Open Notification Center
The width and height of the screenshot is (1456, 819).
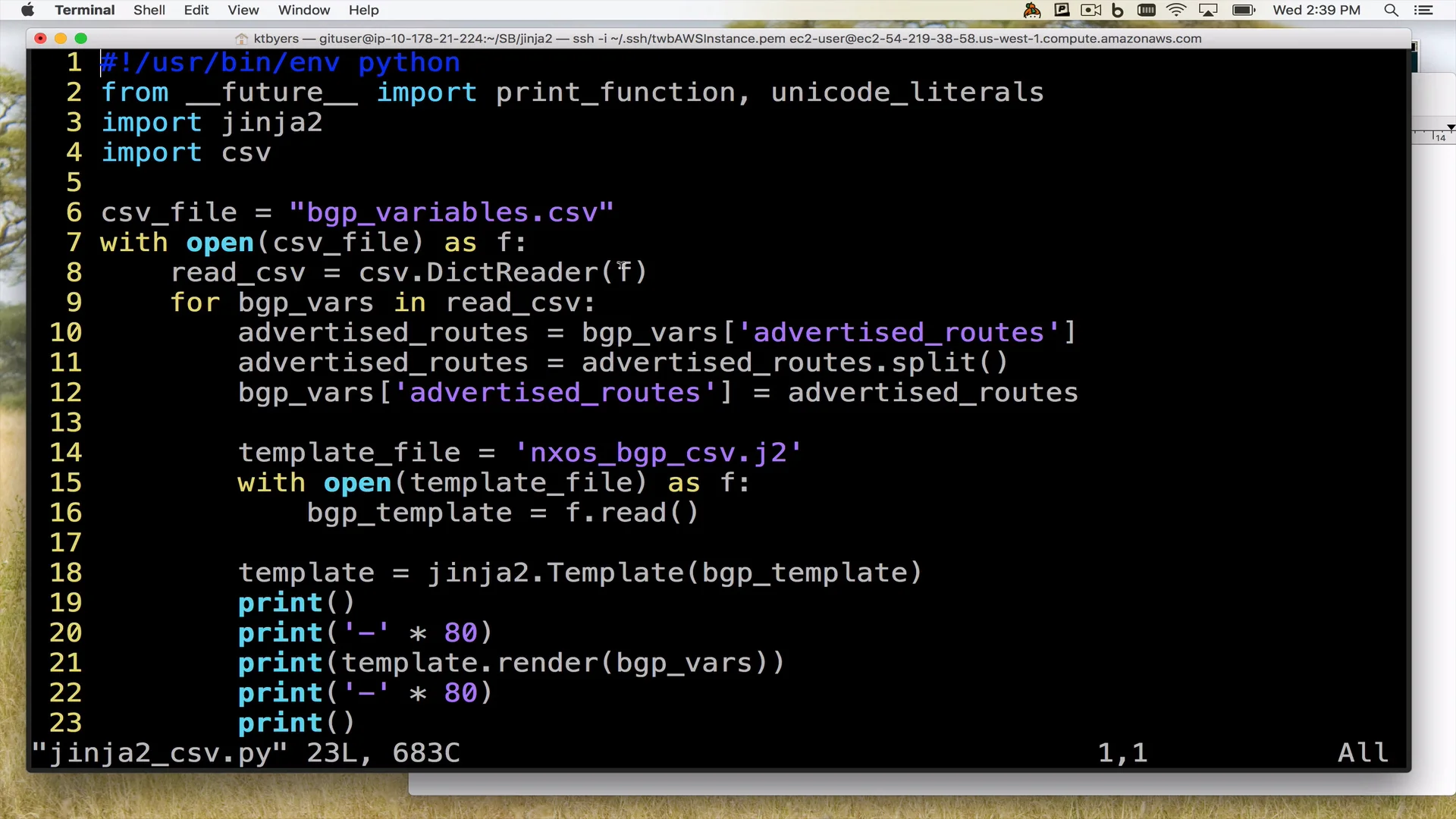pos(1425,10)
